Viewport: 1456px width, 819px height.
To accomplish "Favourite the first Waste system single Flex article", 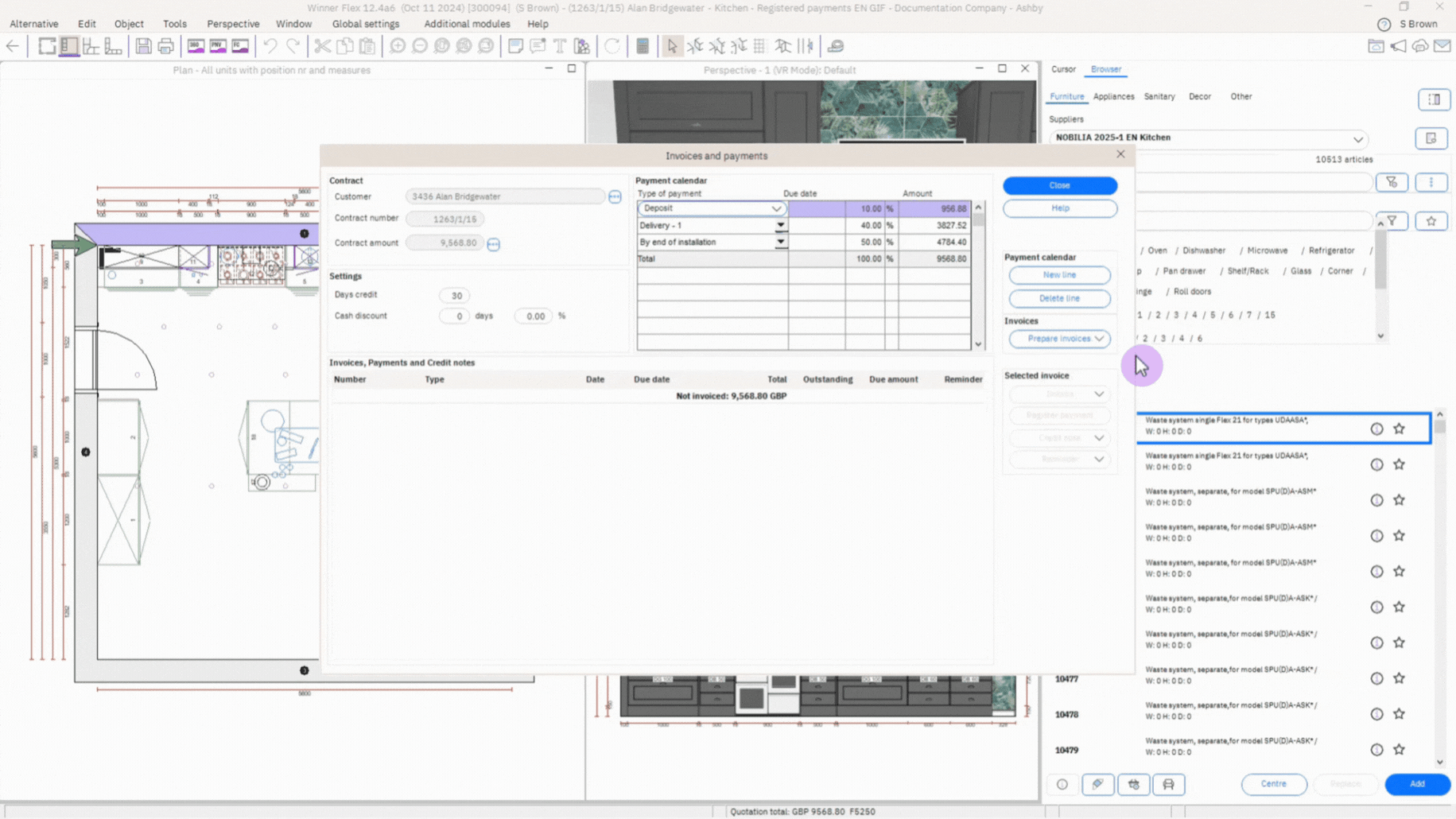I will coord(1399,429).
